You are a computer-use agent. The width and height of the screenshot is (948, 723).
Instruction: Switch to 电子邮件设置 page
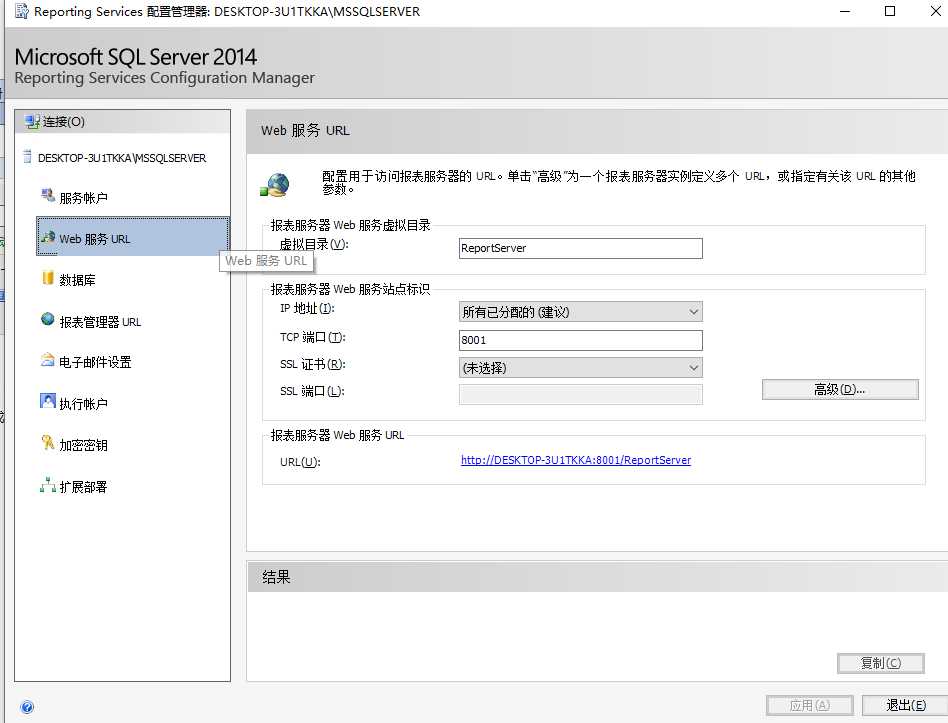pos(95,362)
